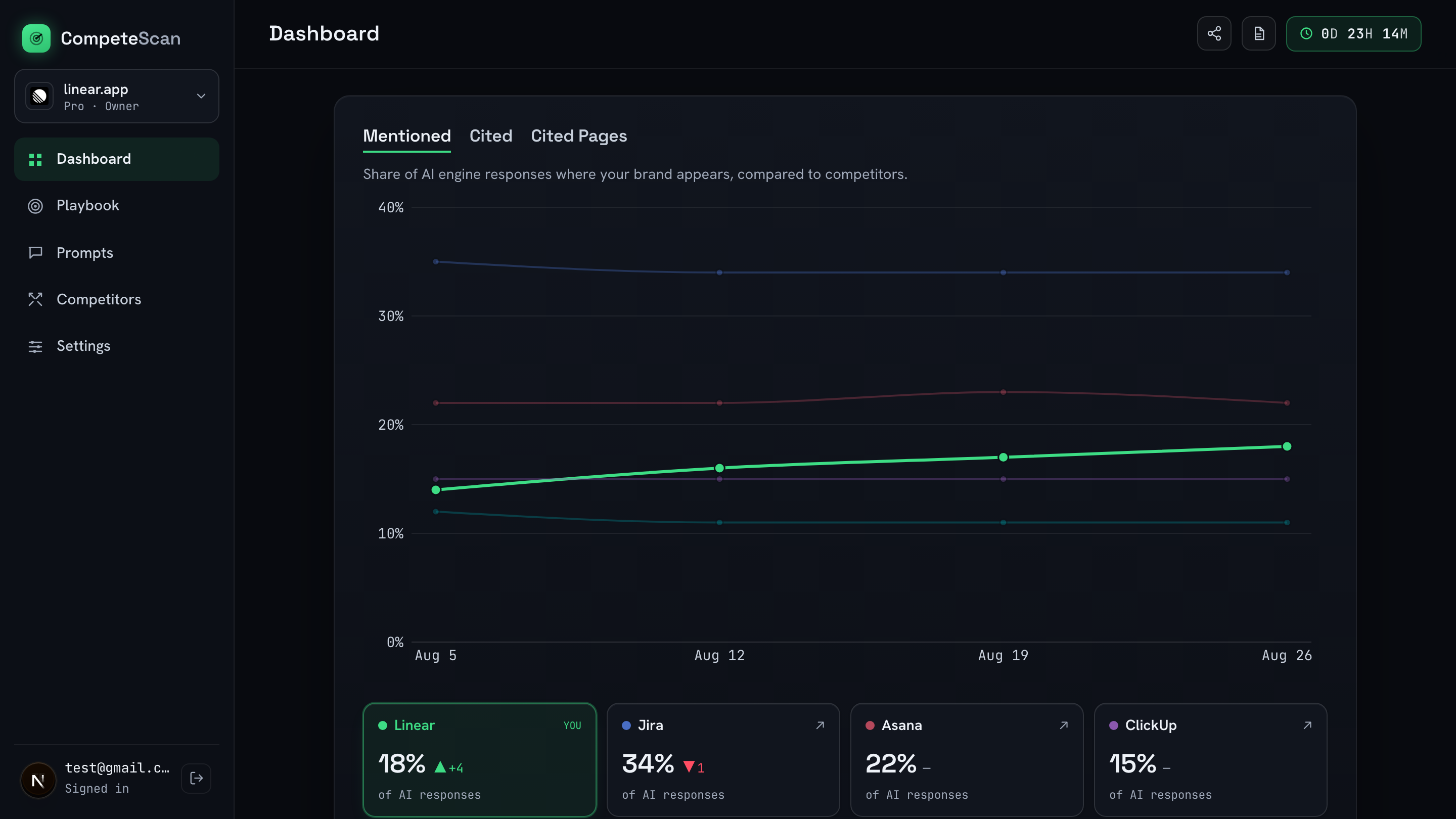
Task: Click the CompeteScan logo icon
Action: pyautogui.click(x=36, y=38)
